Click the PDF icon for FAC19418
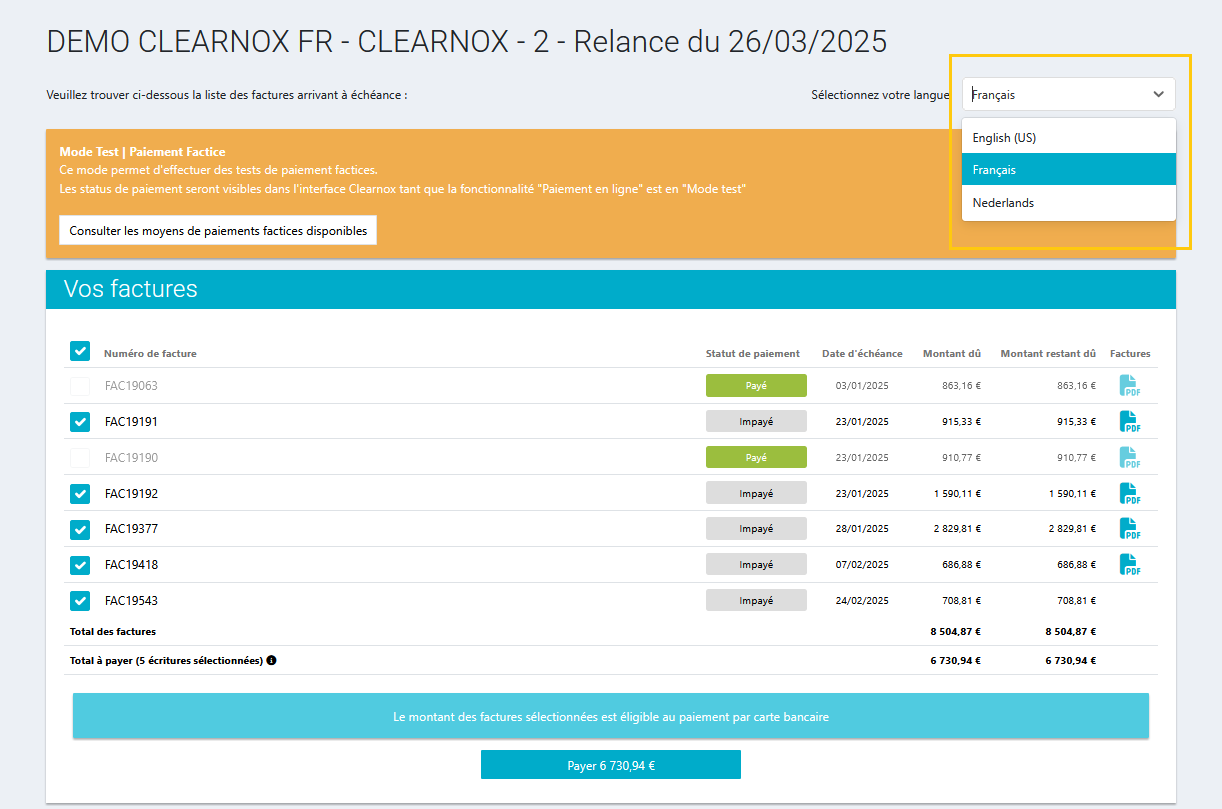This screenshot has height=809, width=1222. pos(1129,565)
